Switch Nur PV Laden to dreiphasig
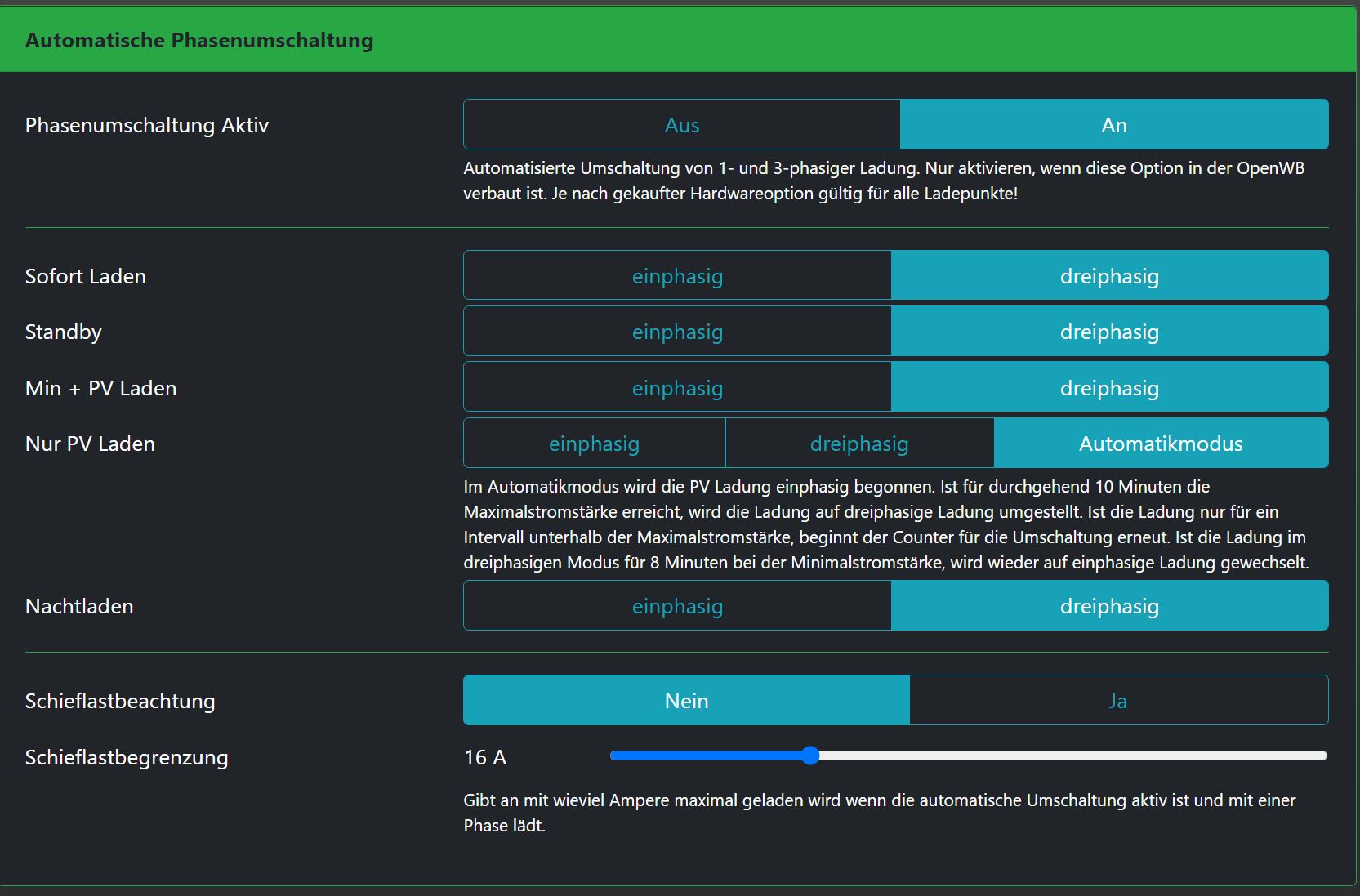This screenshot has width=1360, height=896. (x=859, y=444)
